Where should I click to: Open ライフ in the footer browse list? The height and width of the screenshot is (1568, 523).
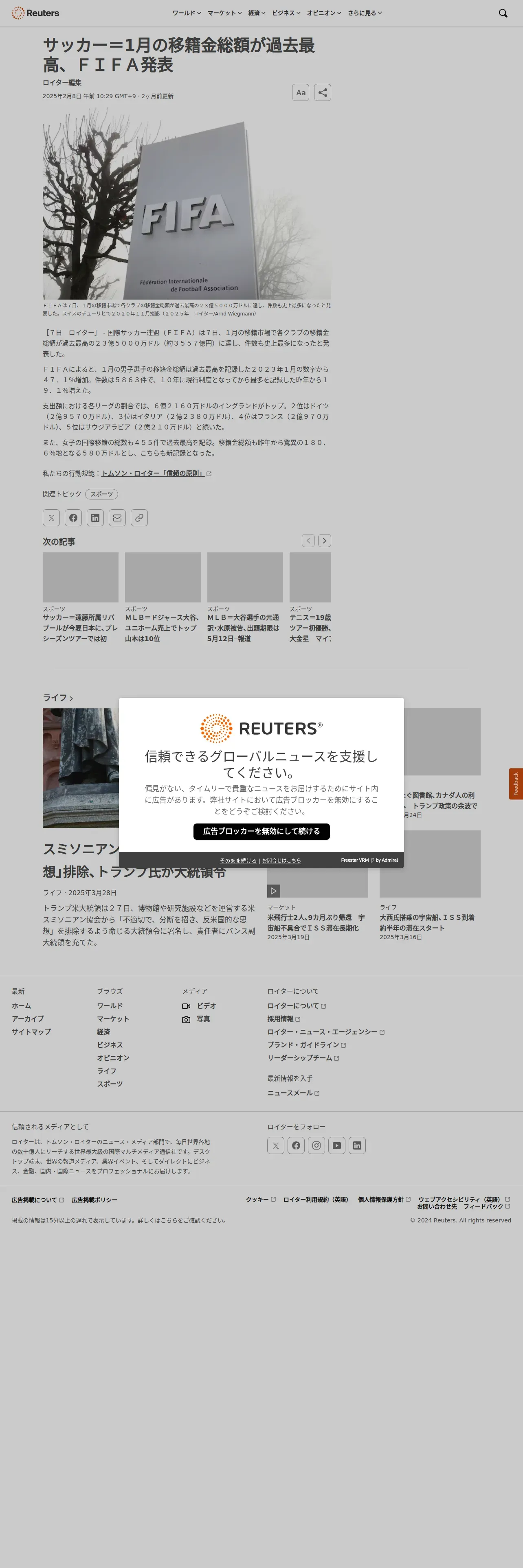(107, 1071)
